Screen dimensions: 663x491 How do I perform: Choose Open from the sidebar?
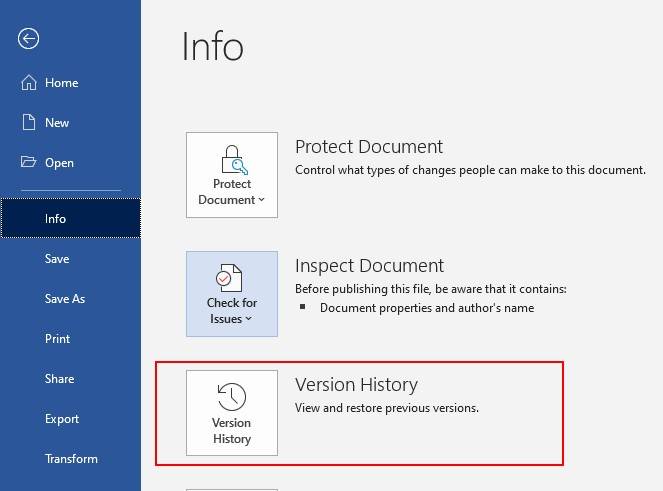click(x=71, y=162)
